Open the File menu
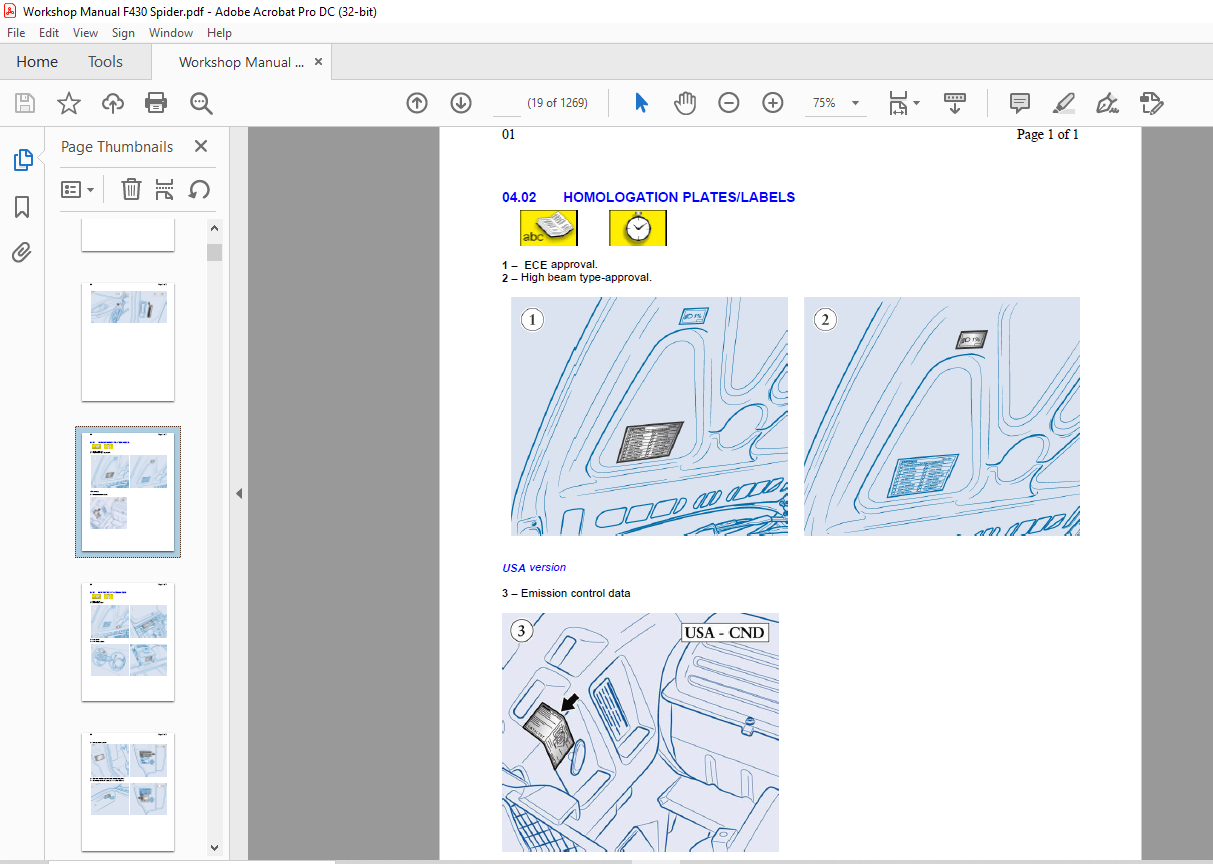The image size is (1213, 864). (x=16, y=33)
